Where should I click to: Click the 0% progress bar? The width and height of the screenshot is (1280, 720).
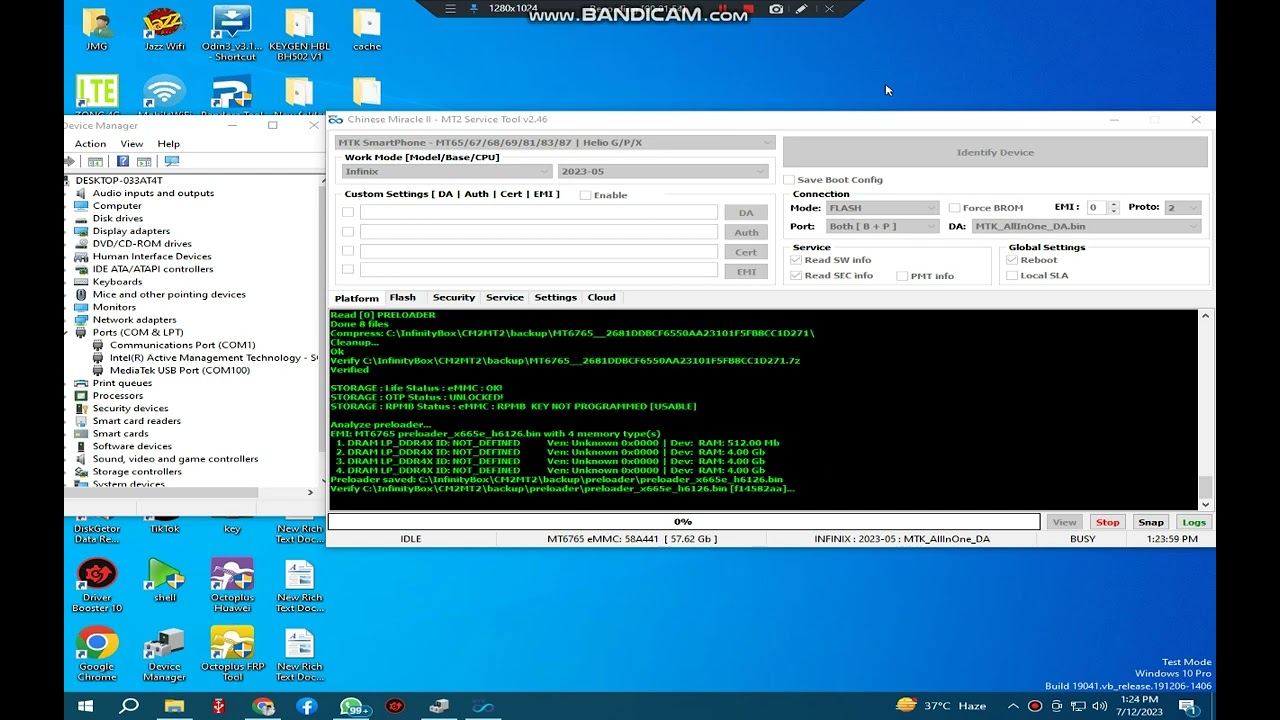(x=684, y=522)
